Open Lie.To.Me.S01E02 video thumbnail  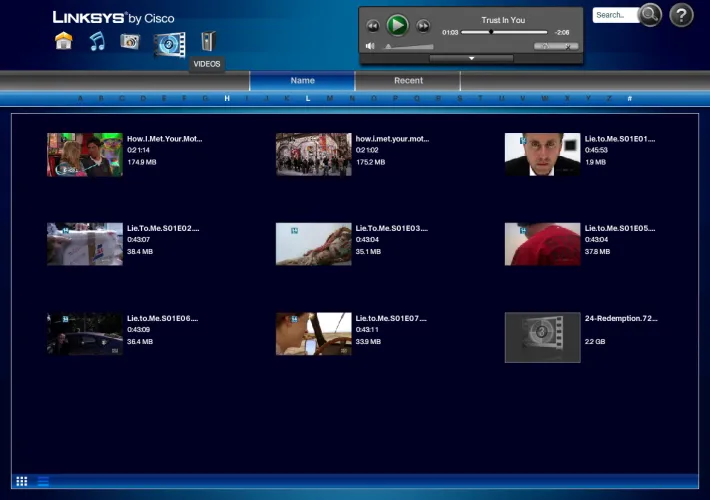coord(85,244)
